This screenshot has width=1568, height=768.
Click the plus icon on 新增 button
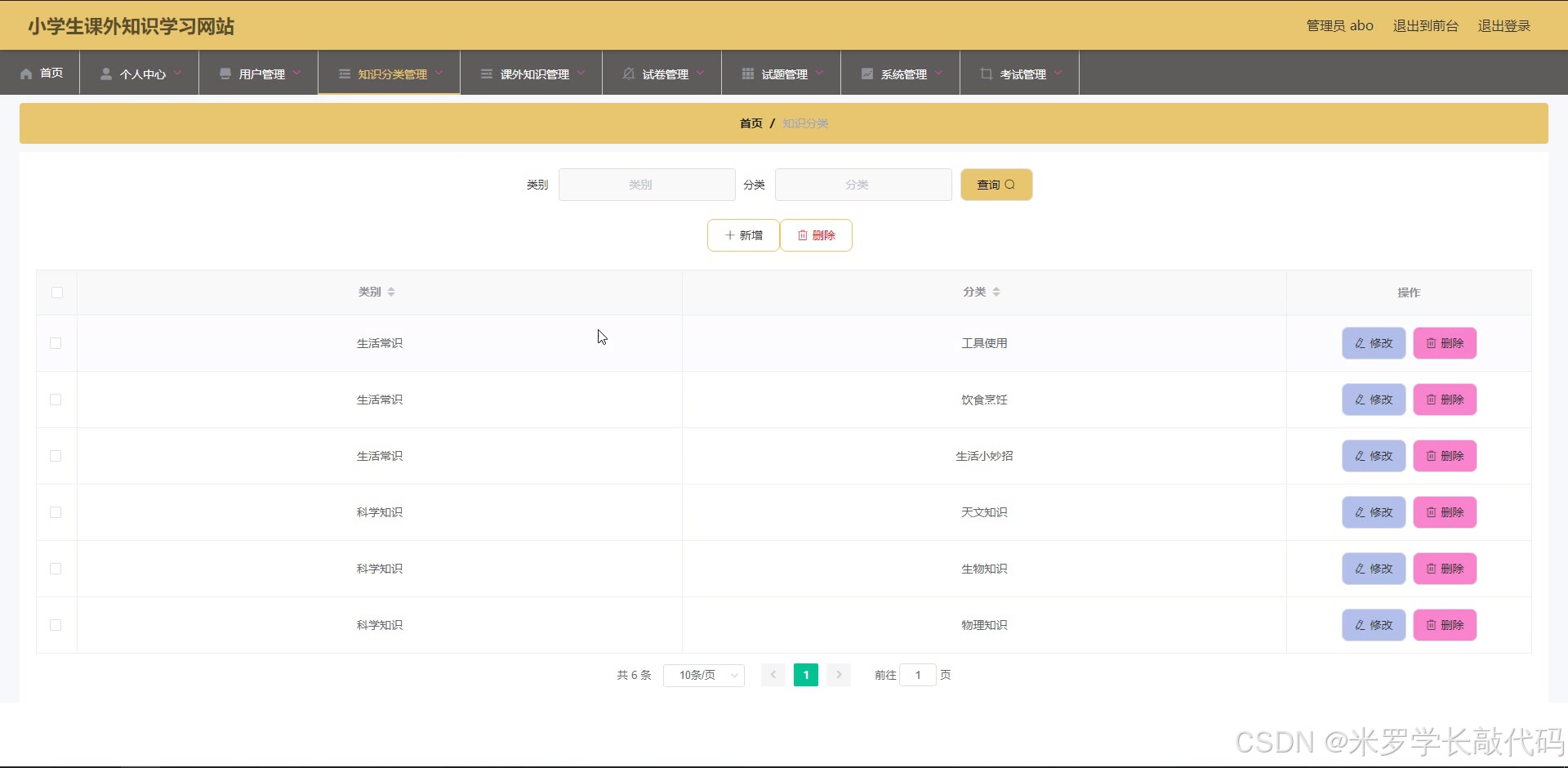click(x=728, y=234)
